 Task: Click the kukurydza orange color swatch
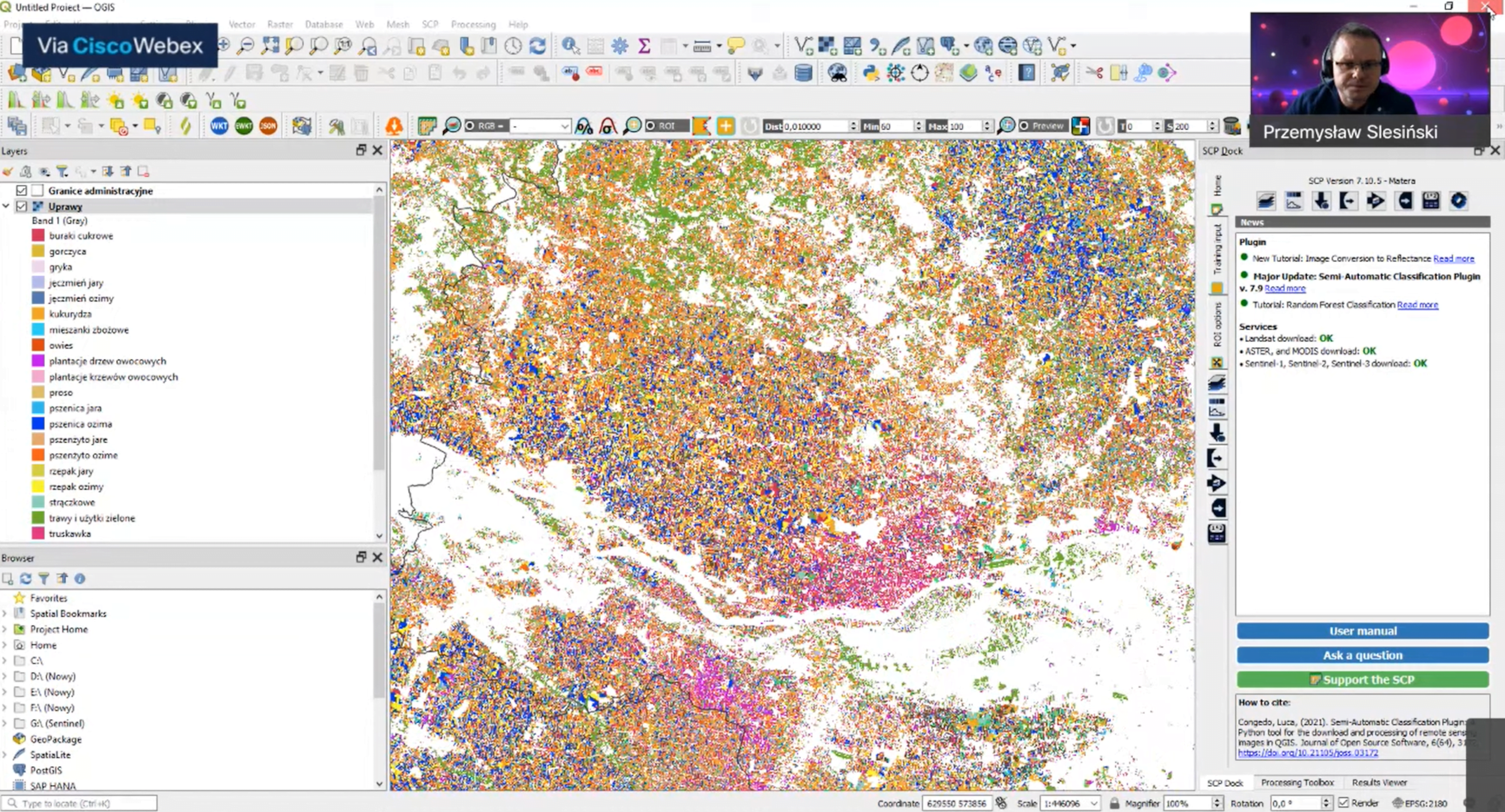[x=38, y=314]
